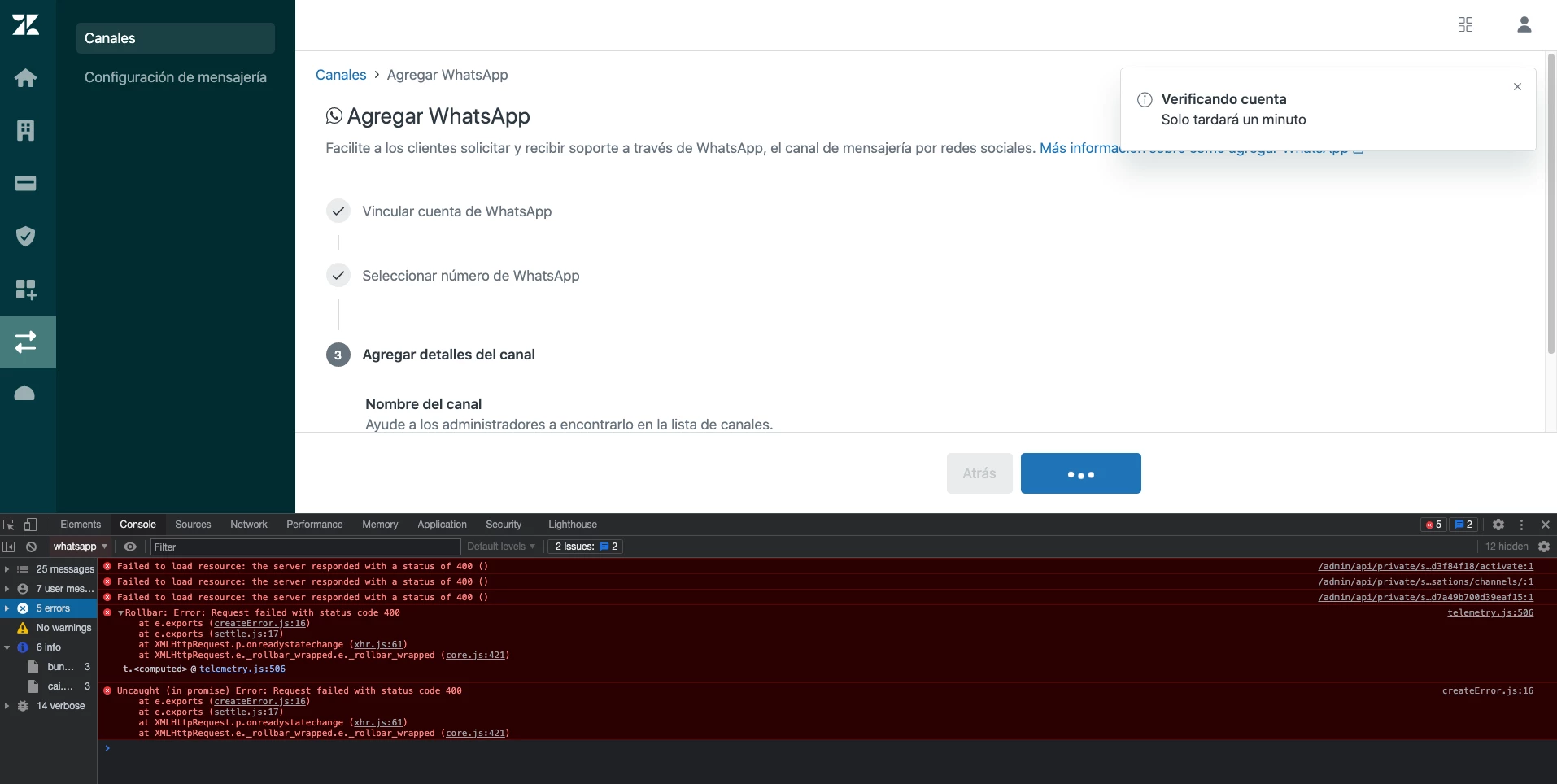This screenshot has height=784, width=1557.
Task: Open console settings gear near 12 hidden
Action: coord(1544,547)
